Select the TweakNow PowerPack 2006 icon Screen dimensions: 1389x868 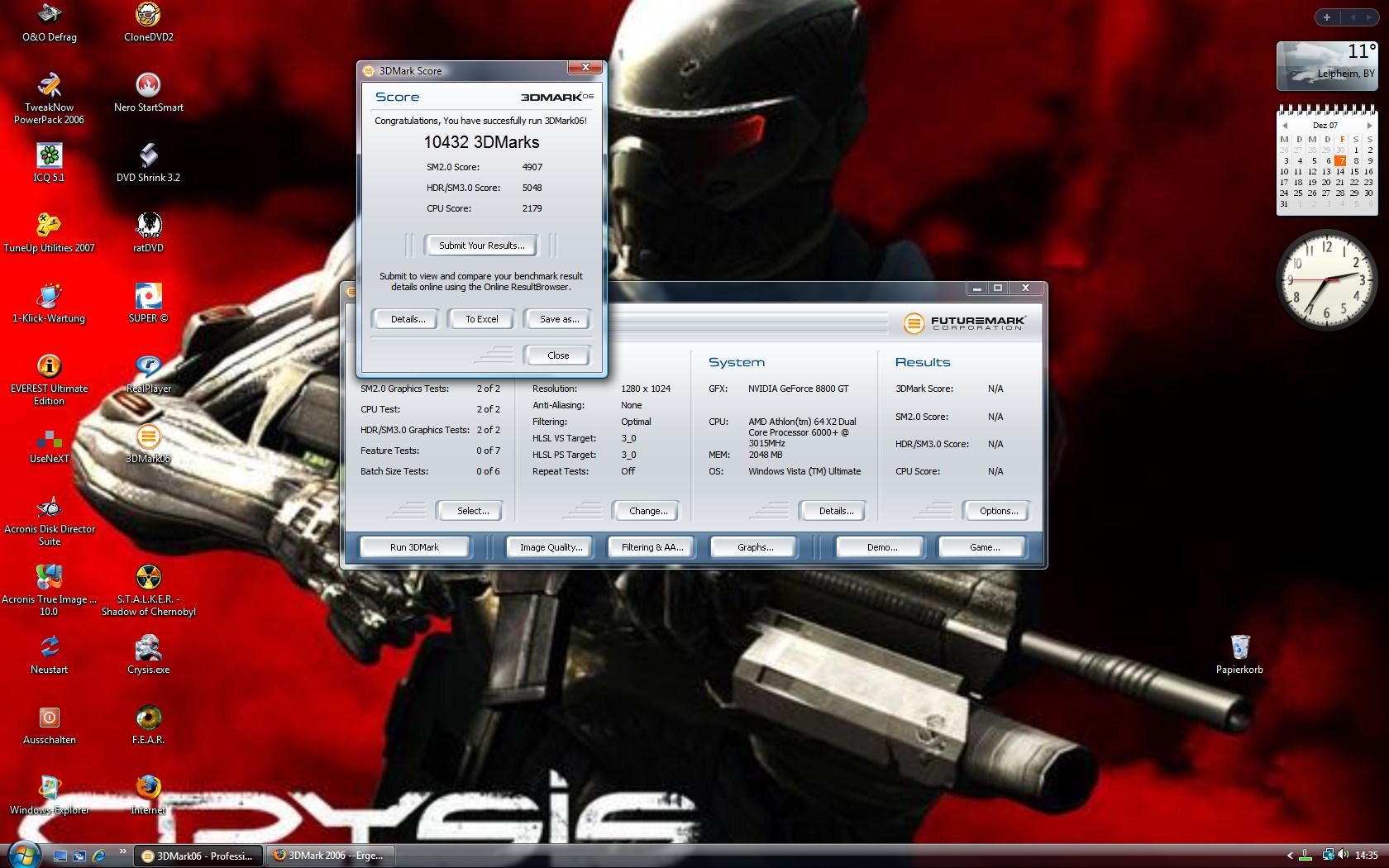pyautogui.click(x=50, y=99)
